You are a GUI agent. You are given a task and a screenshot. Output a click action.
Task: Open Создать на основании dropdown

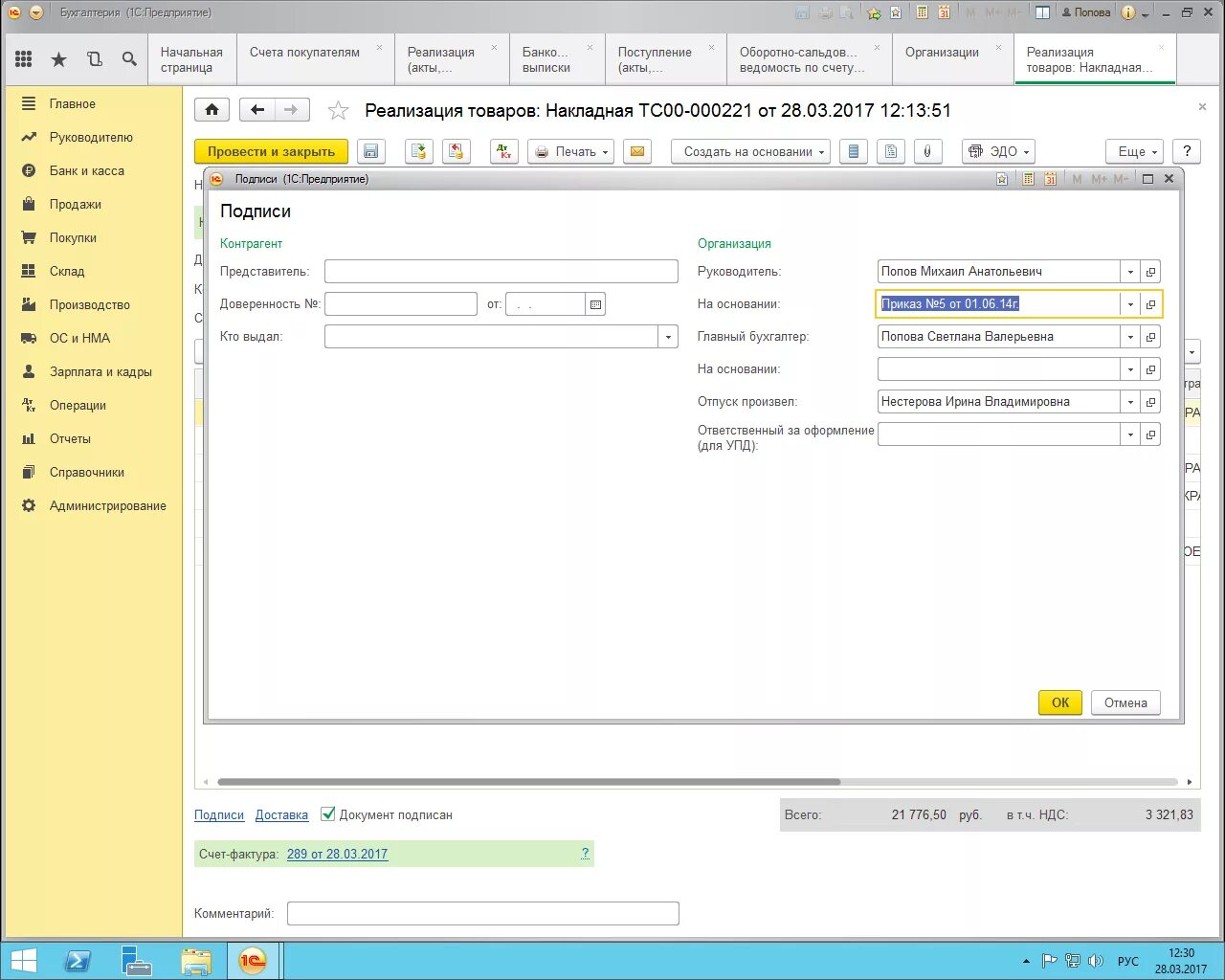tap(750, 151)
